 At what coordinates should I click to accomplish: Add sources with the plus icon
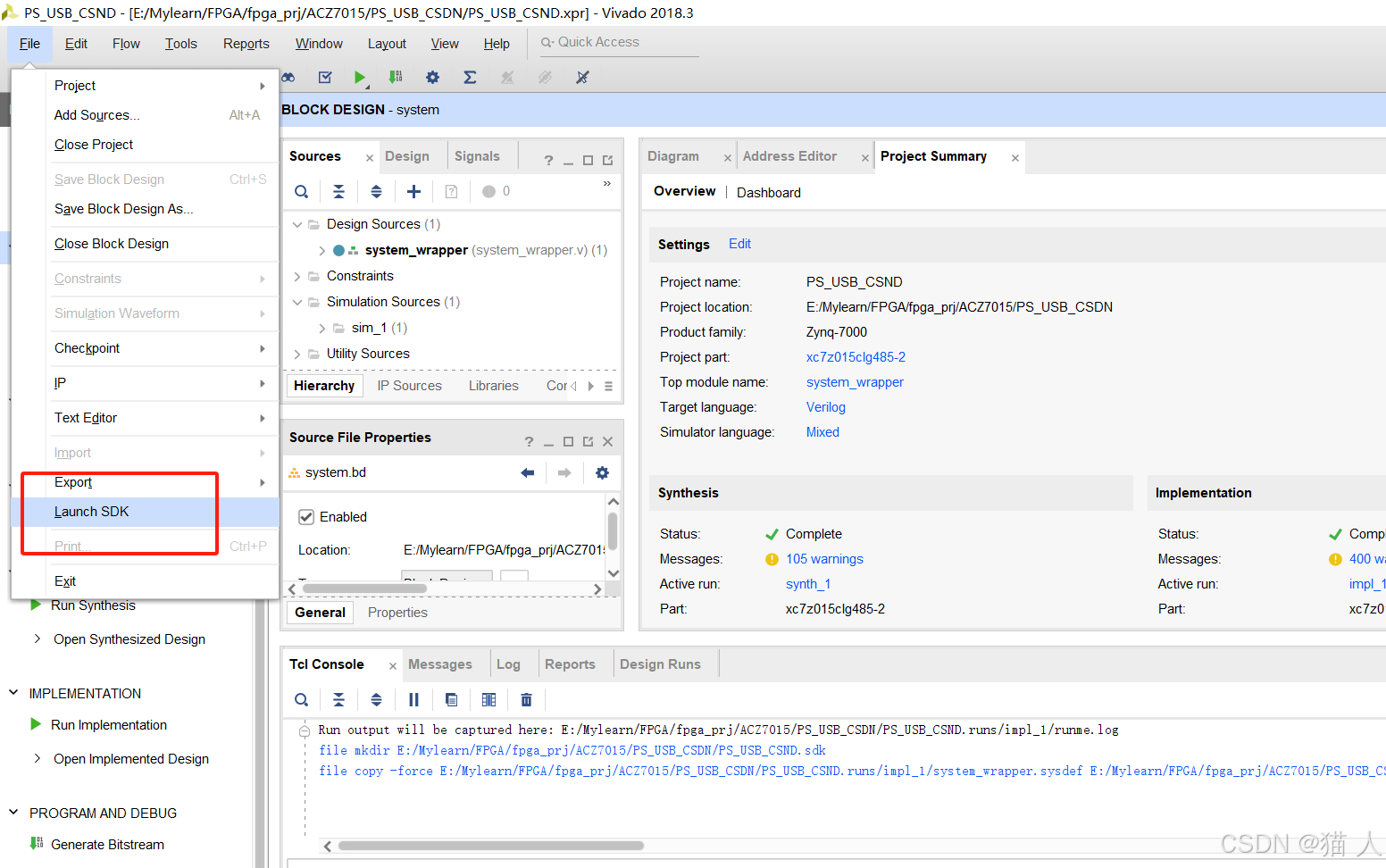[413, 191]
